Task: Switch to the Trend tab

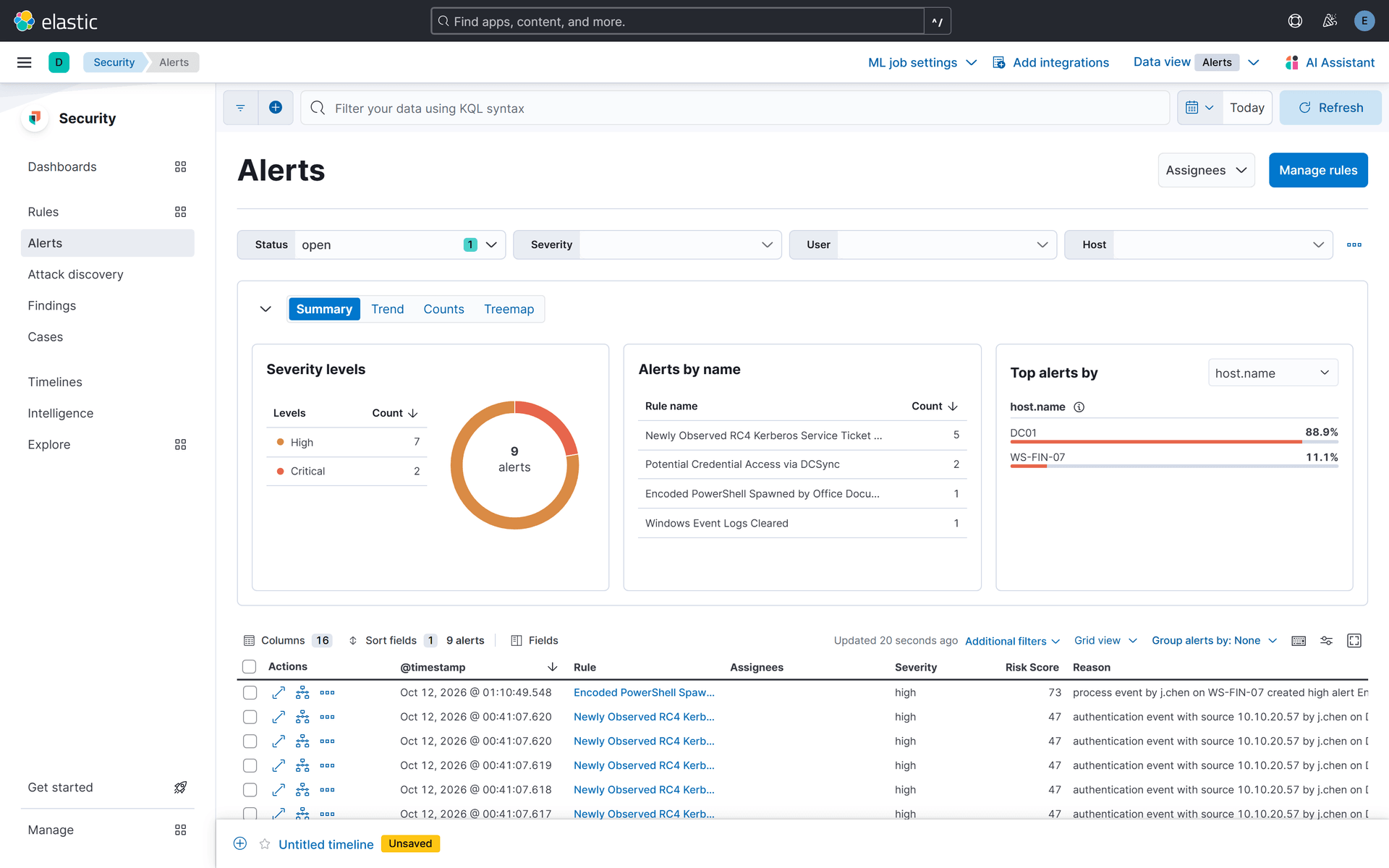Action: (388, 309)
